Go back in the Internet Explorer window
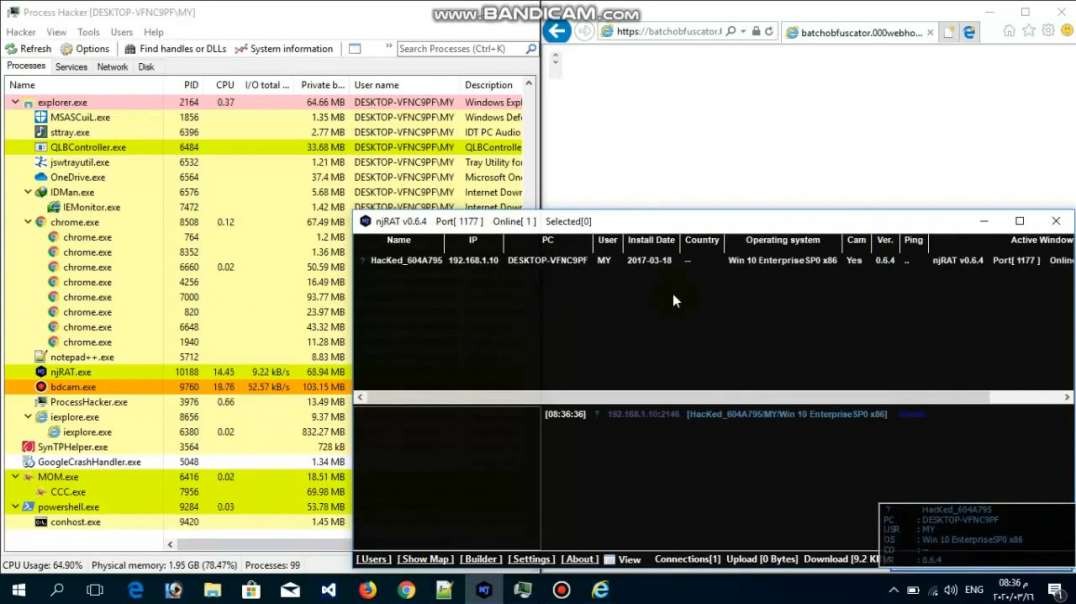Image resolution: width=1076 pixels, height=604 pixels. pyautogui.click(x=557, y=31)
